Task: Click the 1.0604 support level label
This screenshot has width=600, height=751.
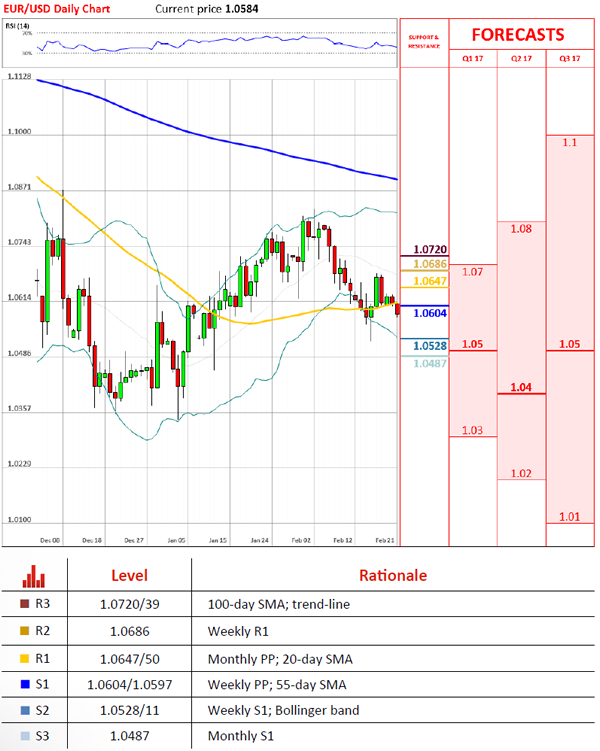Action: tap(430, 313)
